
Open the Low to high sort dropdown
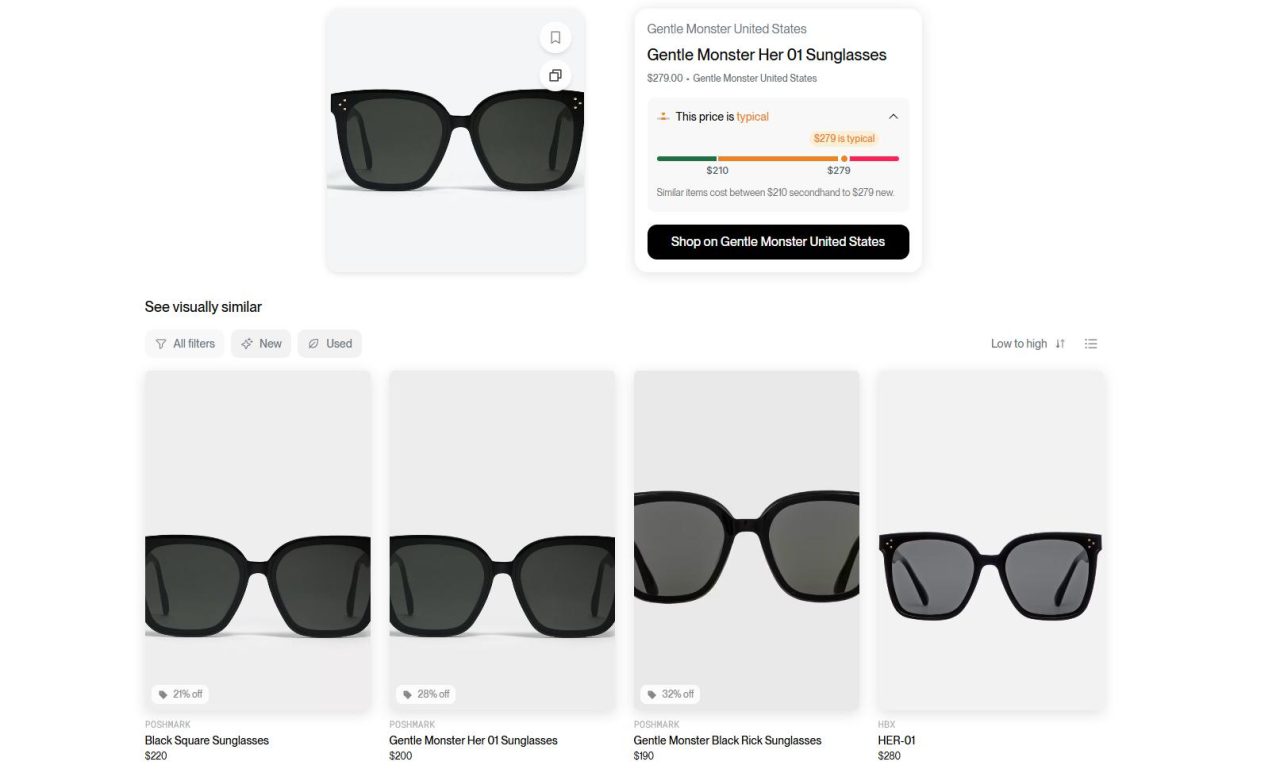coord(1018,344)
